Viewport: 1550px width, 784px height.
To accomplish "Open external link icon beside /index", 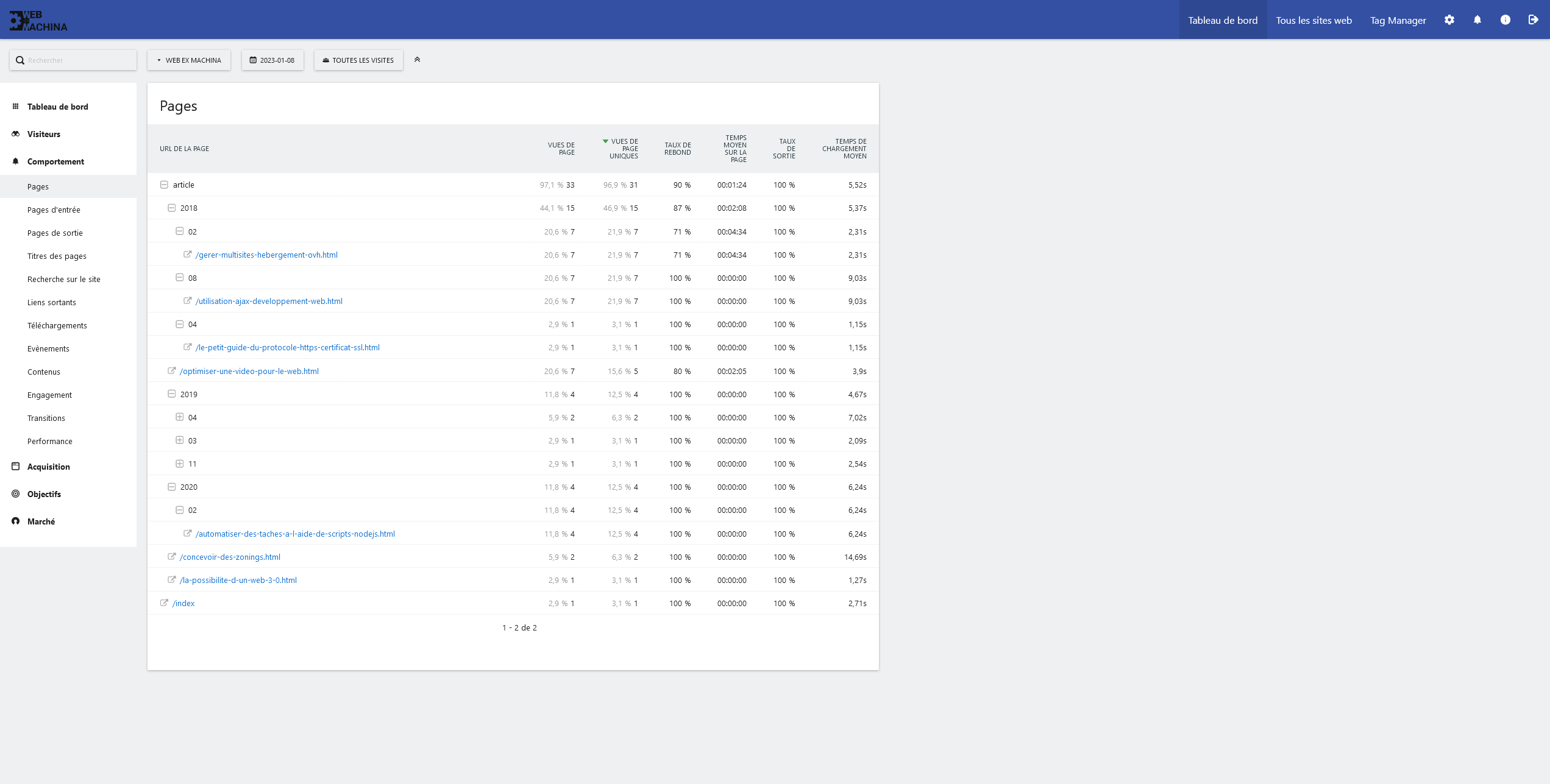I will [x=164, y=603].
